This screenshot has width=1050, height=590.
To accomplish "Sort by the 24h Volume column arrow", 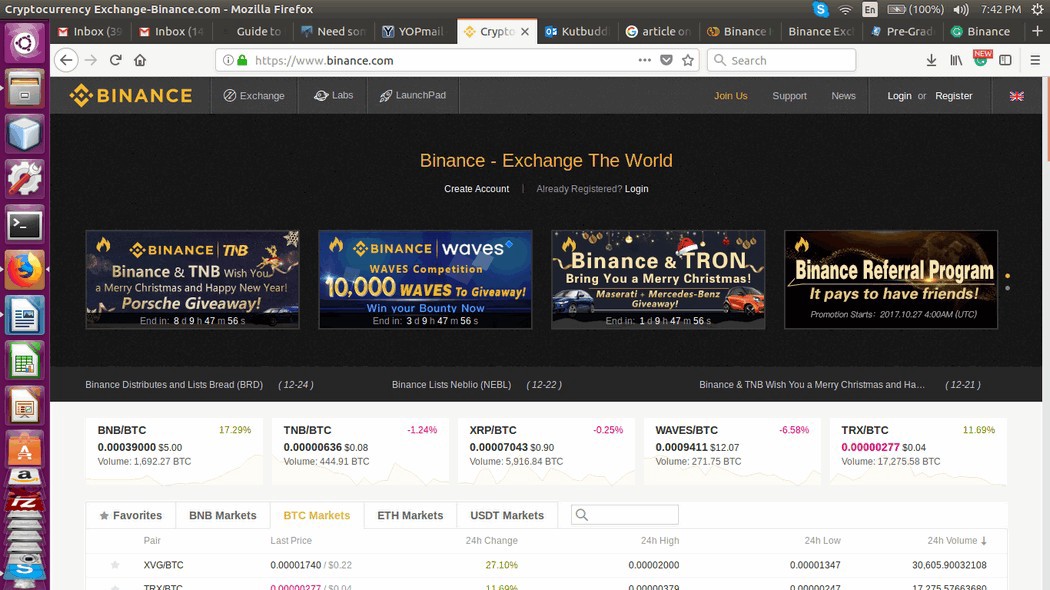I will coord(984,541).
